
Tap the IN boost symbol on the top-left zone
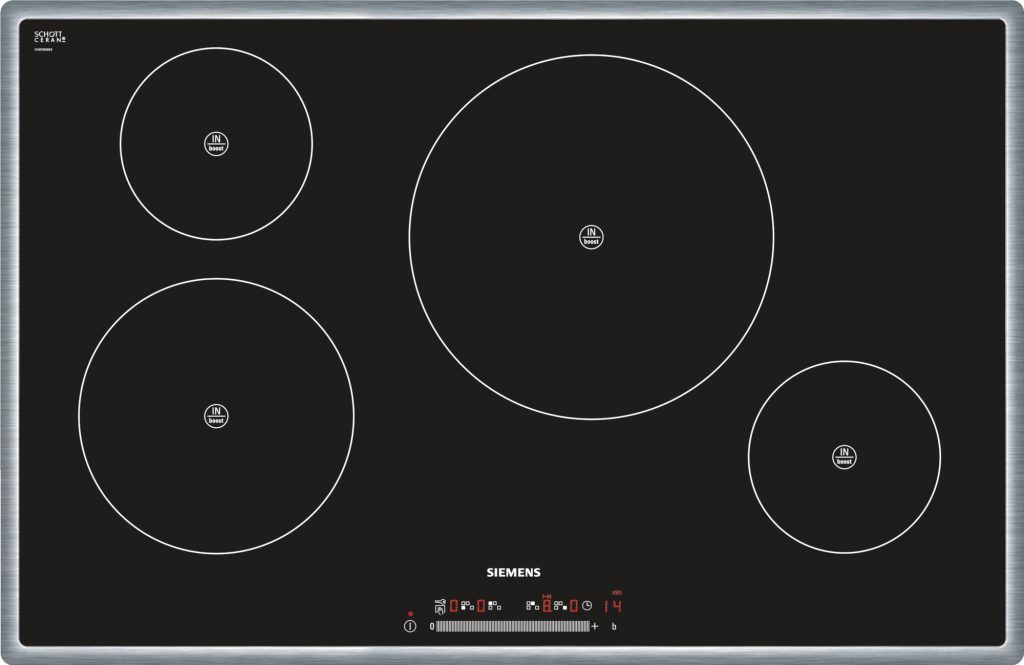point(216,143)
